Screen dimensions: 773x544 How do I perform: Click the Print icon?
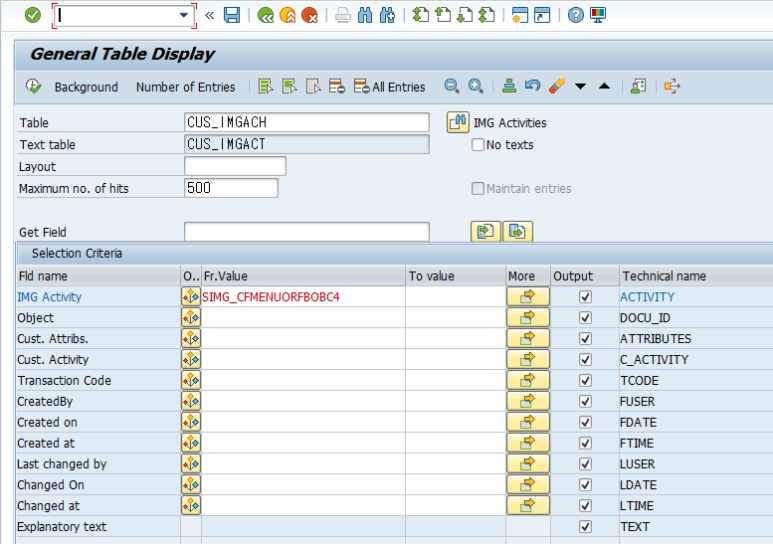(343, 15)
